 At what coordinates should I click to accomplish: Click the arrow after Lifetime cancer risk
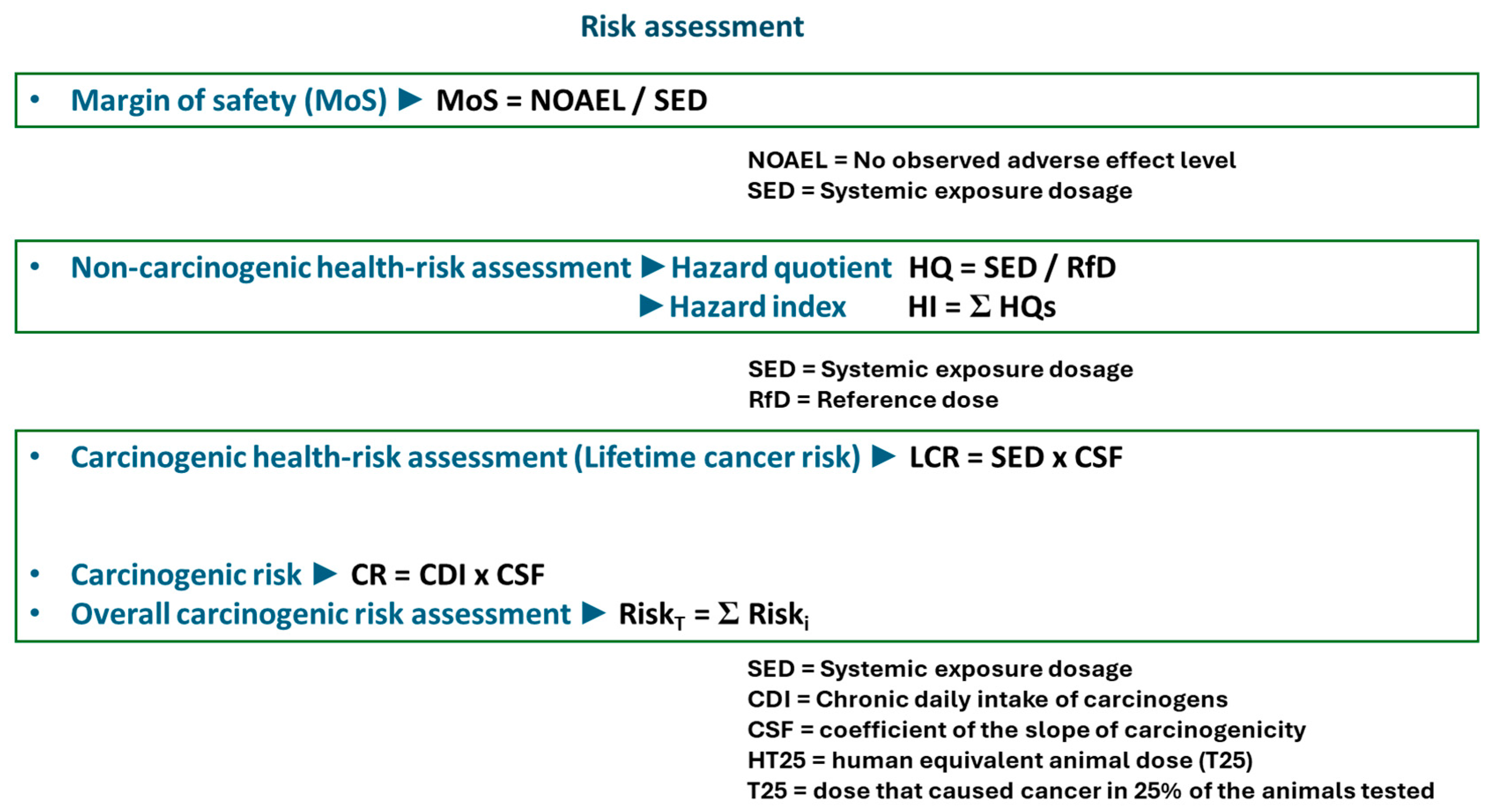(884, 456)
